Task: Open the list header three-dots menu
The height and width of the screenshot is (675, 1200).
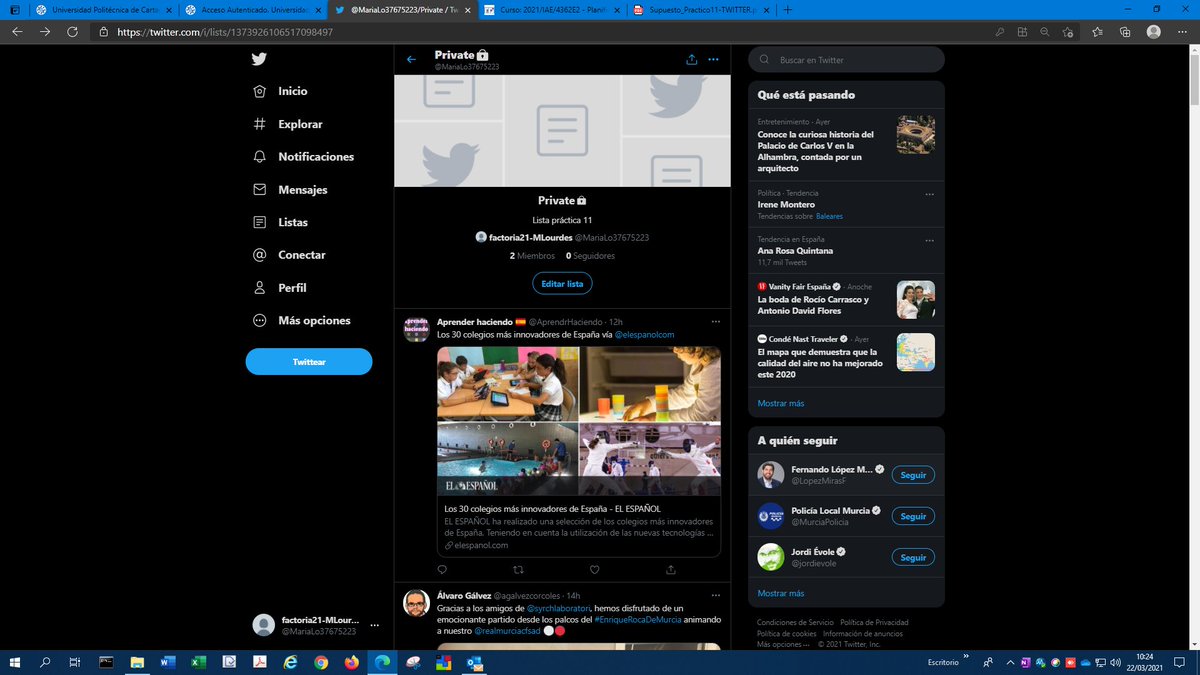Action: click(713, 59)
